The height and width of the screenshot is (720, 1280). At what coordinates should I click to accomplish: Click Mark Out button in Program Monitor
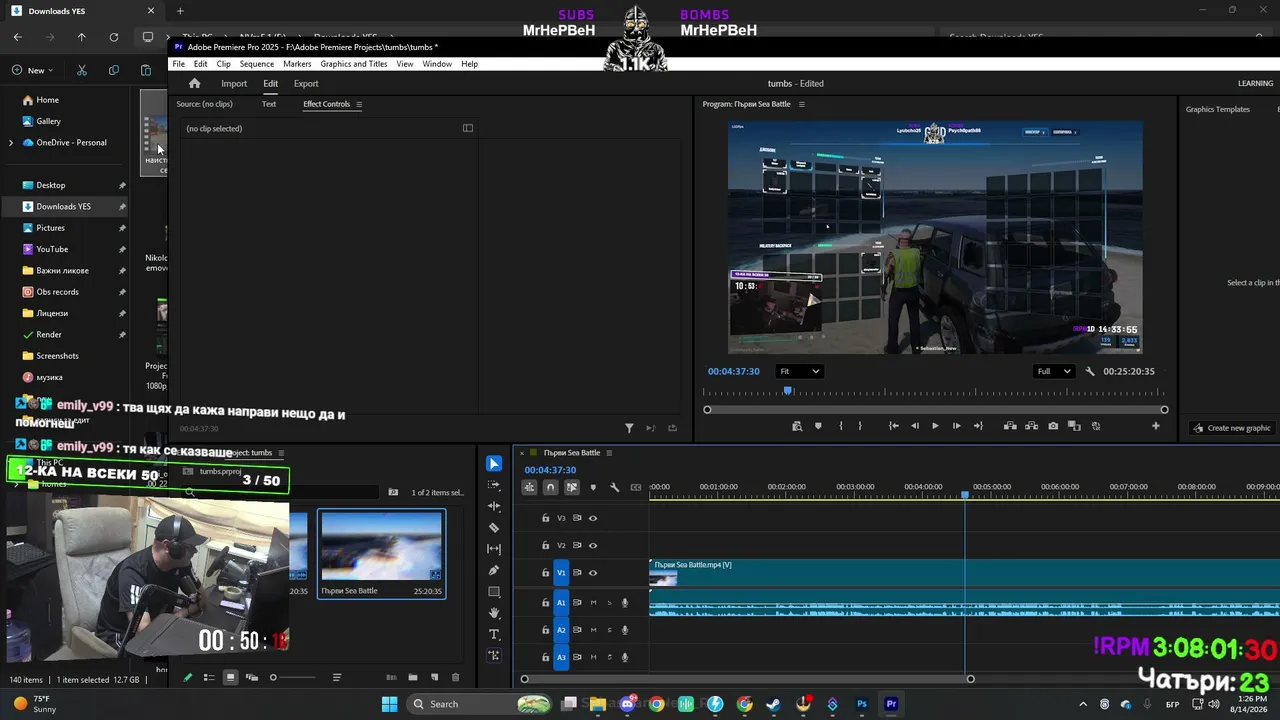(x=860, y=426)
